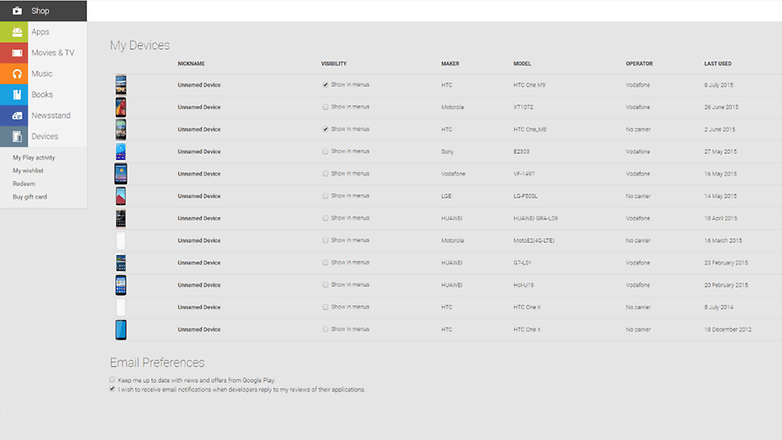This screenshot has height=440, width=782.
Task: Click the LG-F500L device thumbnail
Action: point(121,196)
